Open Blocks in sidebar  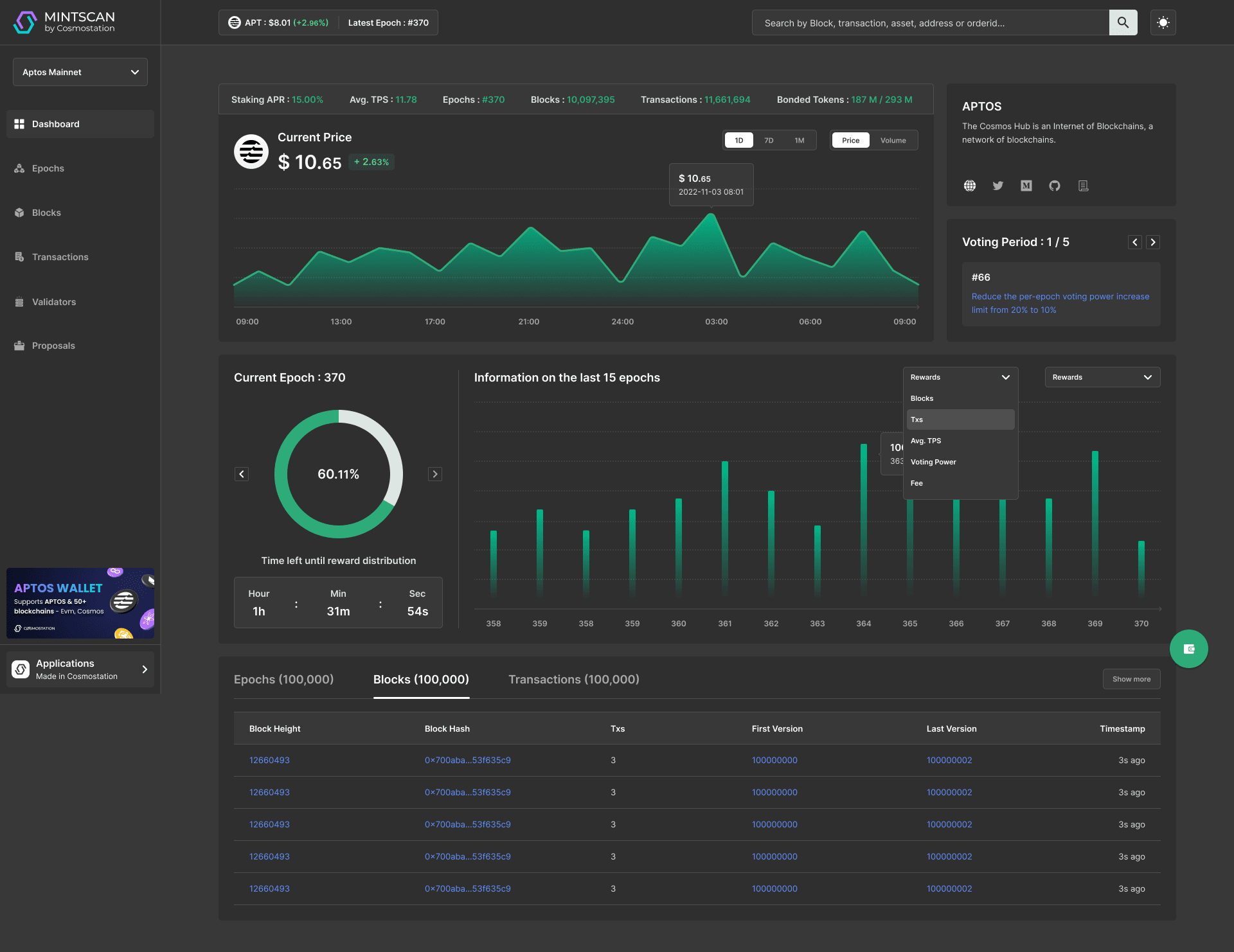coord(80,213)
